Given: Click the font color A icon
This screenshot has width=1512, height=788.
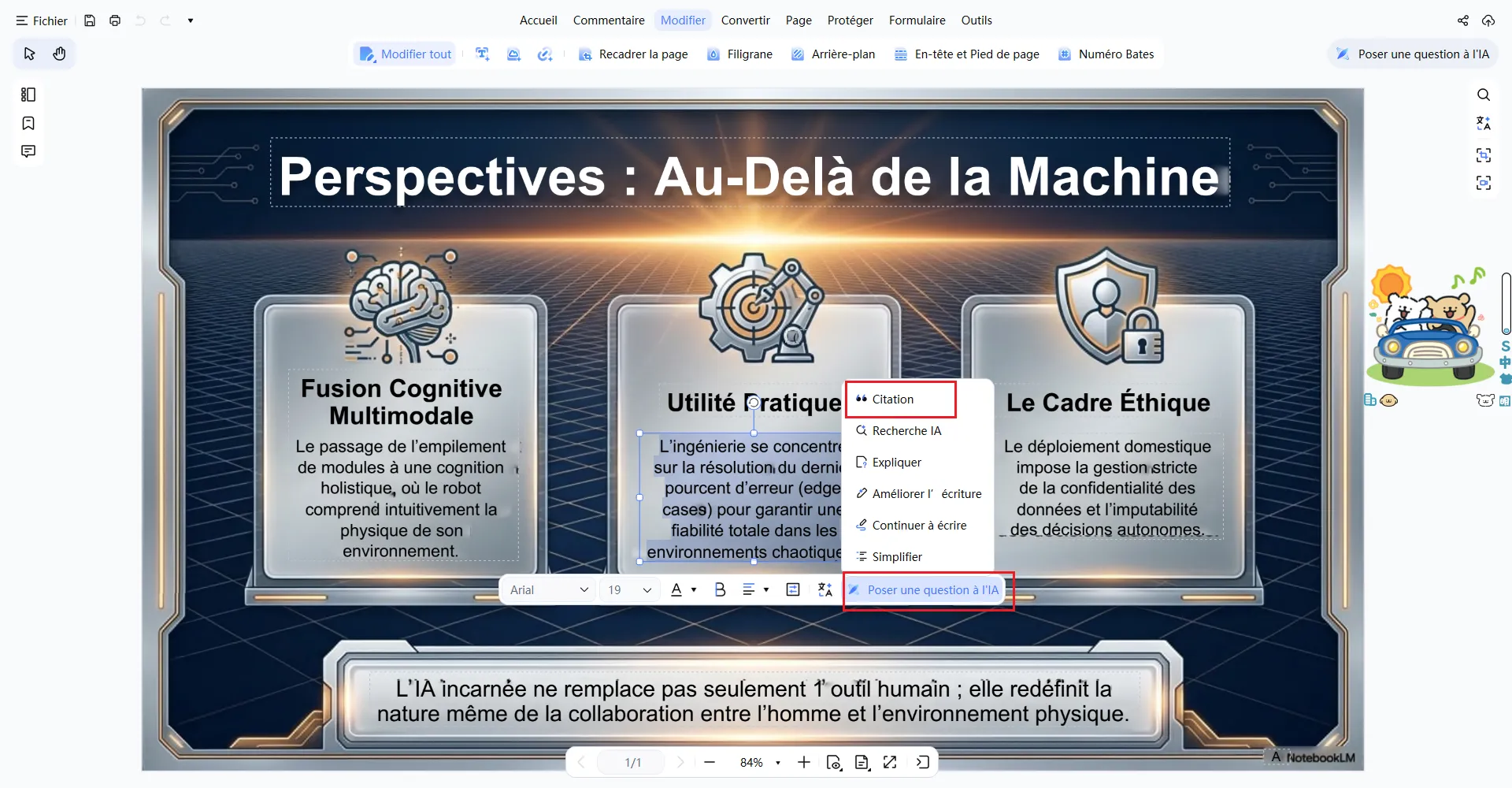Looking at the screenshot, I should click(x=676, y=590).
